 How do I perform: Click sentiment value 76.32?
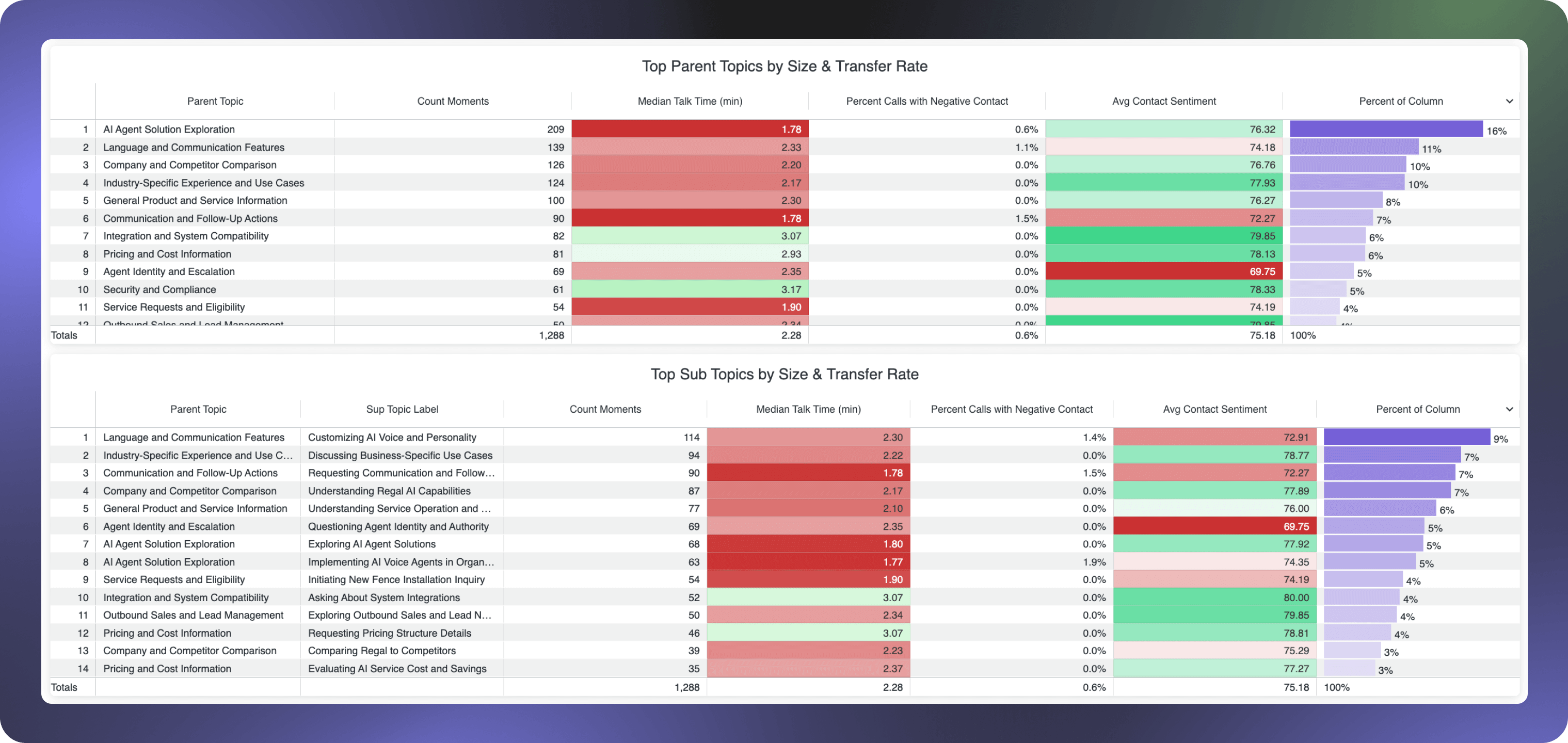click(x=1262, y=129)
